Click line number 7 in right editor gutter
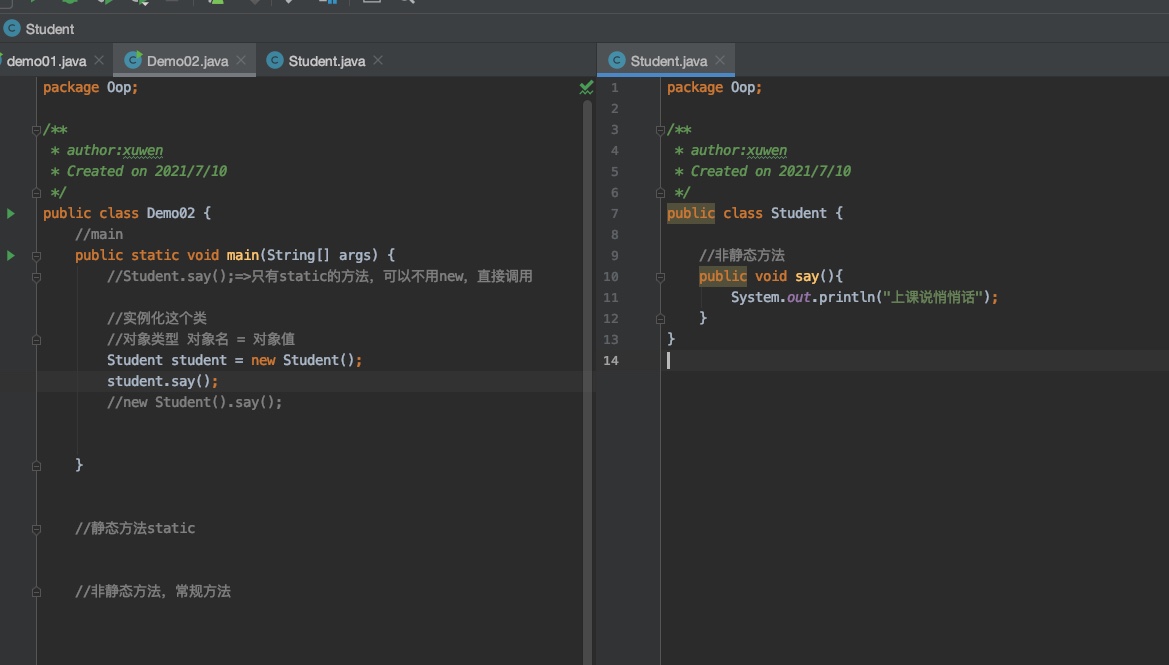This screenshot has width=1169, height=665. (x=614, y=213)
